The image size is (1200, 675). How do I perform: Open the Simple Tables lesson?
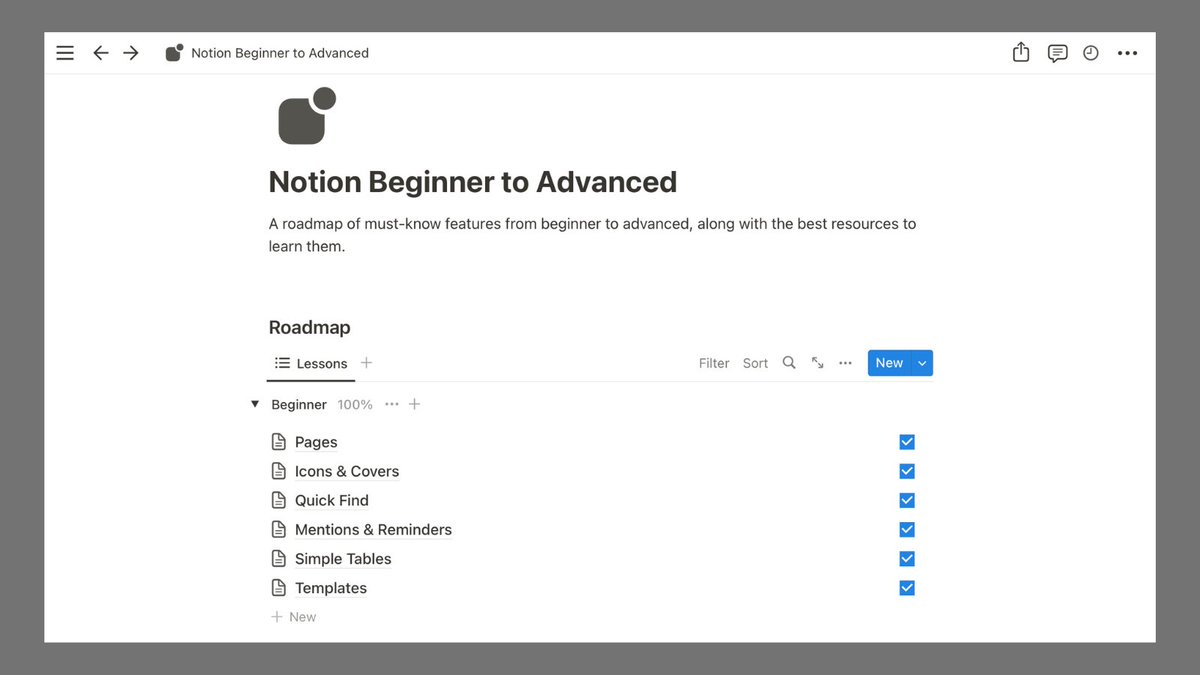tap(343, 558)
